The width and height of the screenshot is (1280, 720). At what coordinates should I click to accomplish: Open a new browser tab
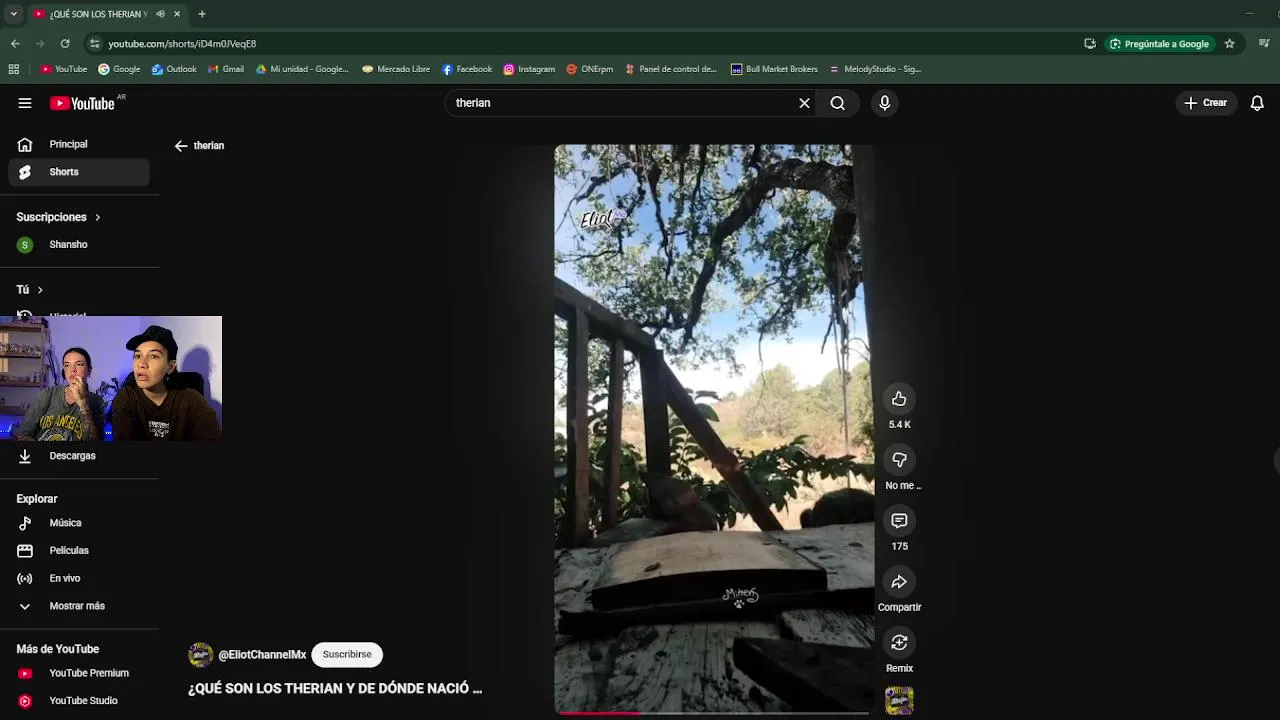202,14
